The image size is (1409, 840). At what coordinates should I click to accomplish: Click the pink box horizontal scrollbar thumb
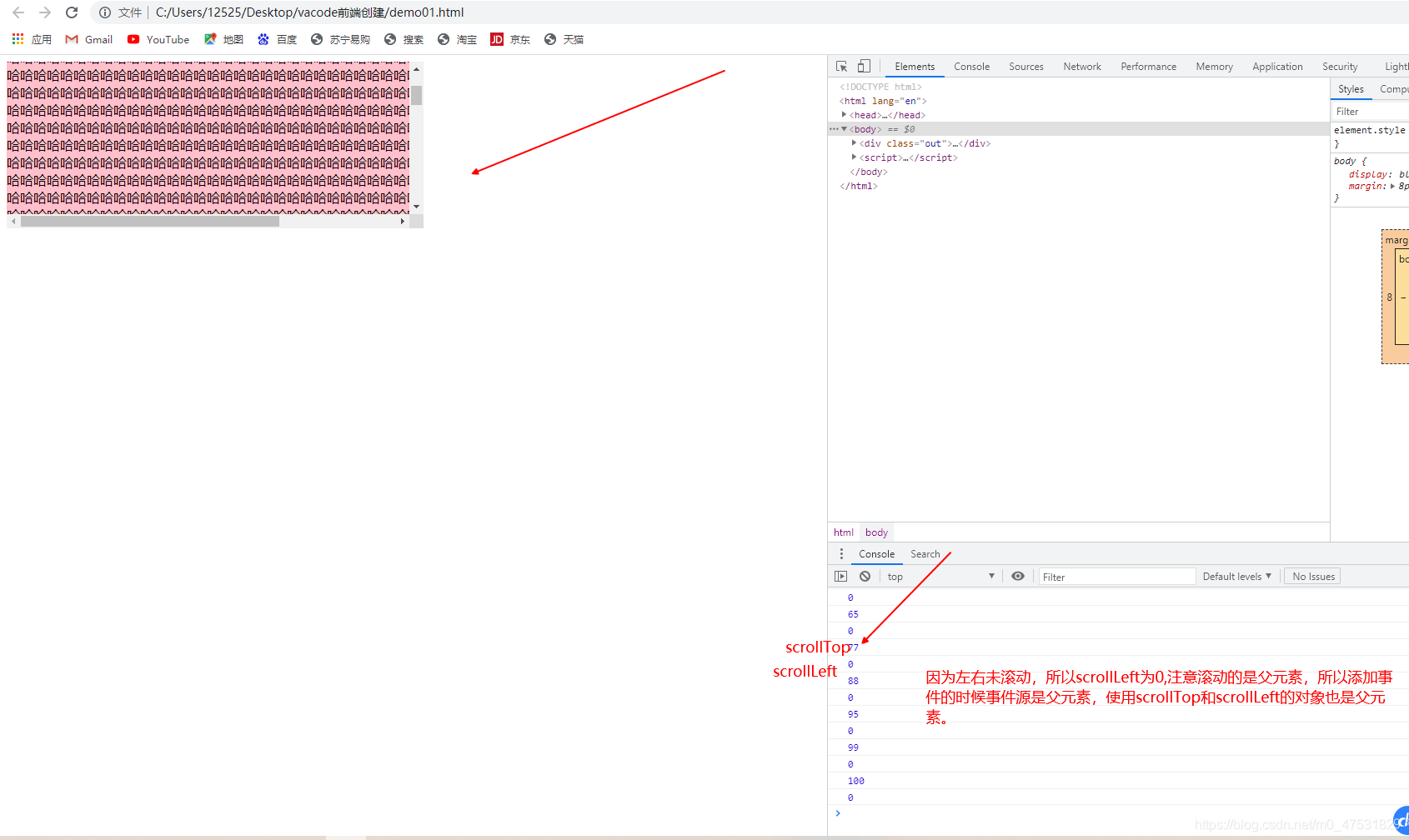150,222
